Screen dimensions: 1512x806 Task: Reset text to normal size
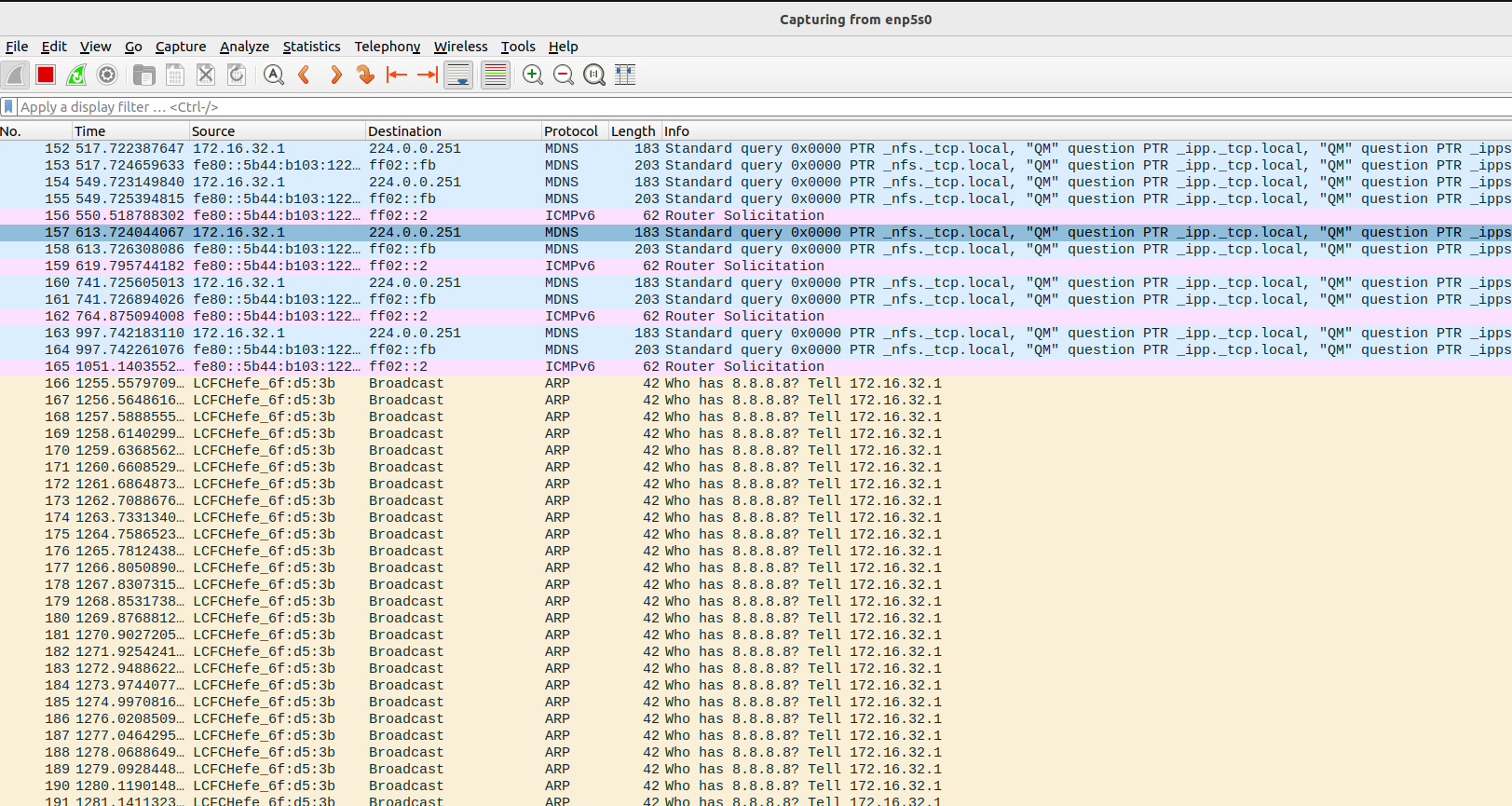pos(594,75)
